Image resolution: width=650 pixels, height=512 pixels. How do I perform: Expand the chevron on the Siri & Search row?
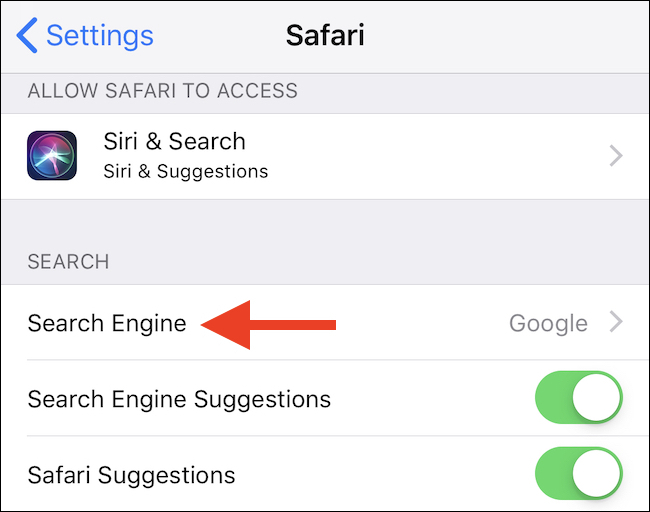pos(616,156)
